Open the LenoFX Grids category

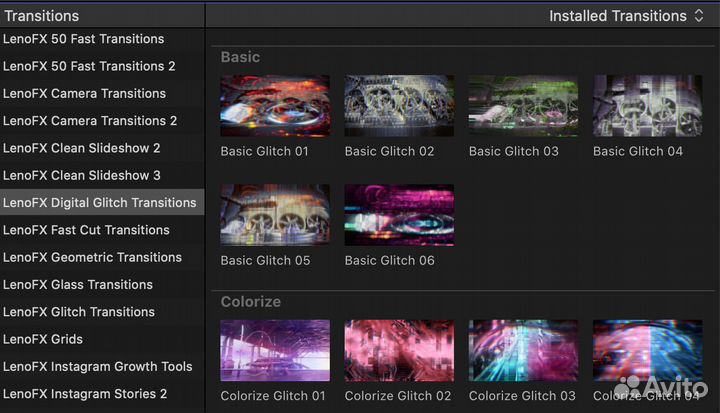point(102,339)
